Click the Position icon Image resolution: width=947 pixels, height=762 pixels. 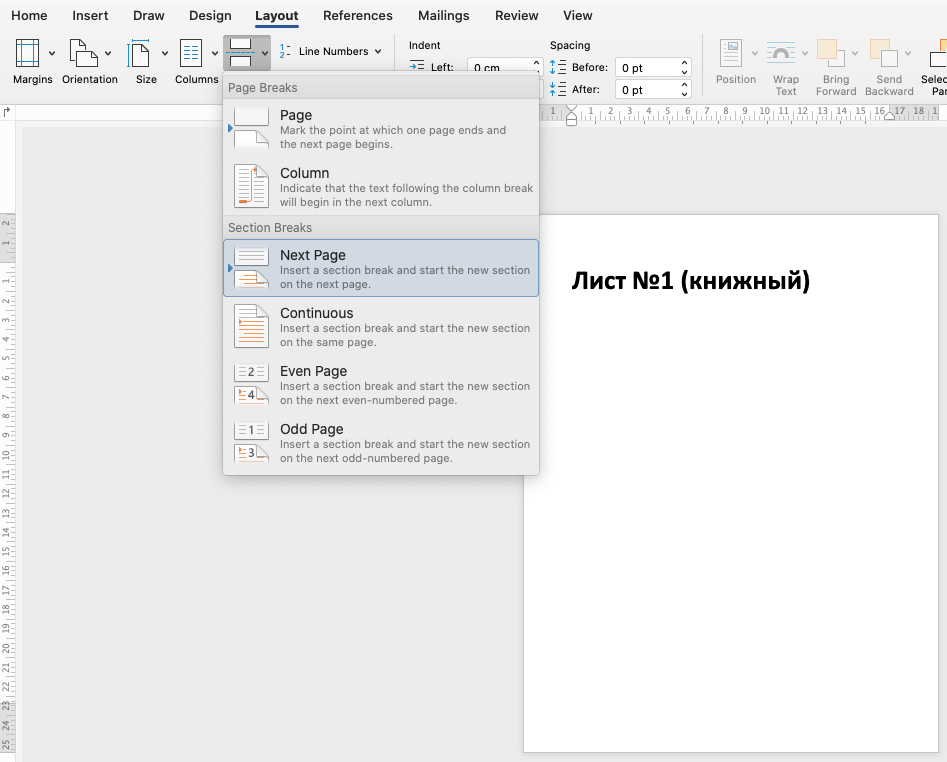tap(731, 53)
